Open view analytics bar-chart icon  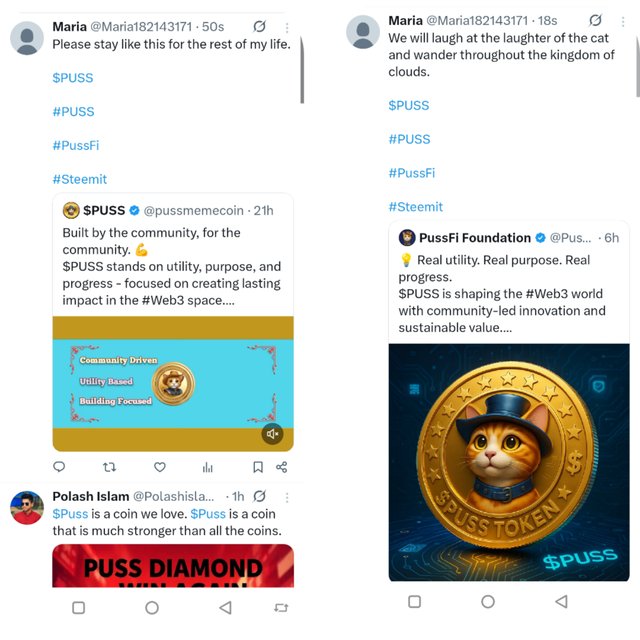[x=208, y=467]
